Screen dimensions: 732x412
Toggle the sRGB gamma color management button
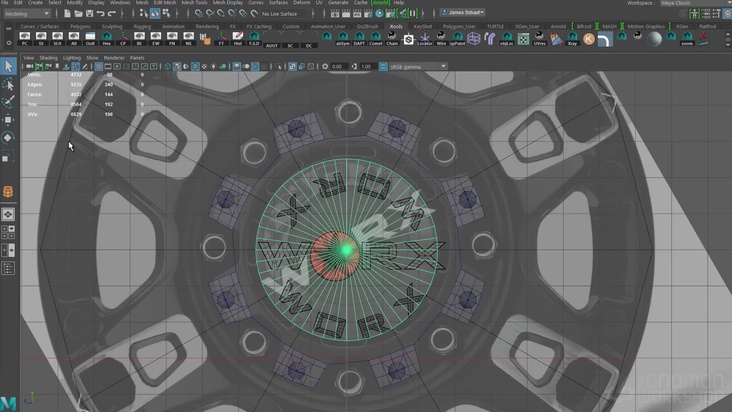(x=382, y=66)
